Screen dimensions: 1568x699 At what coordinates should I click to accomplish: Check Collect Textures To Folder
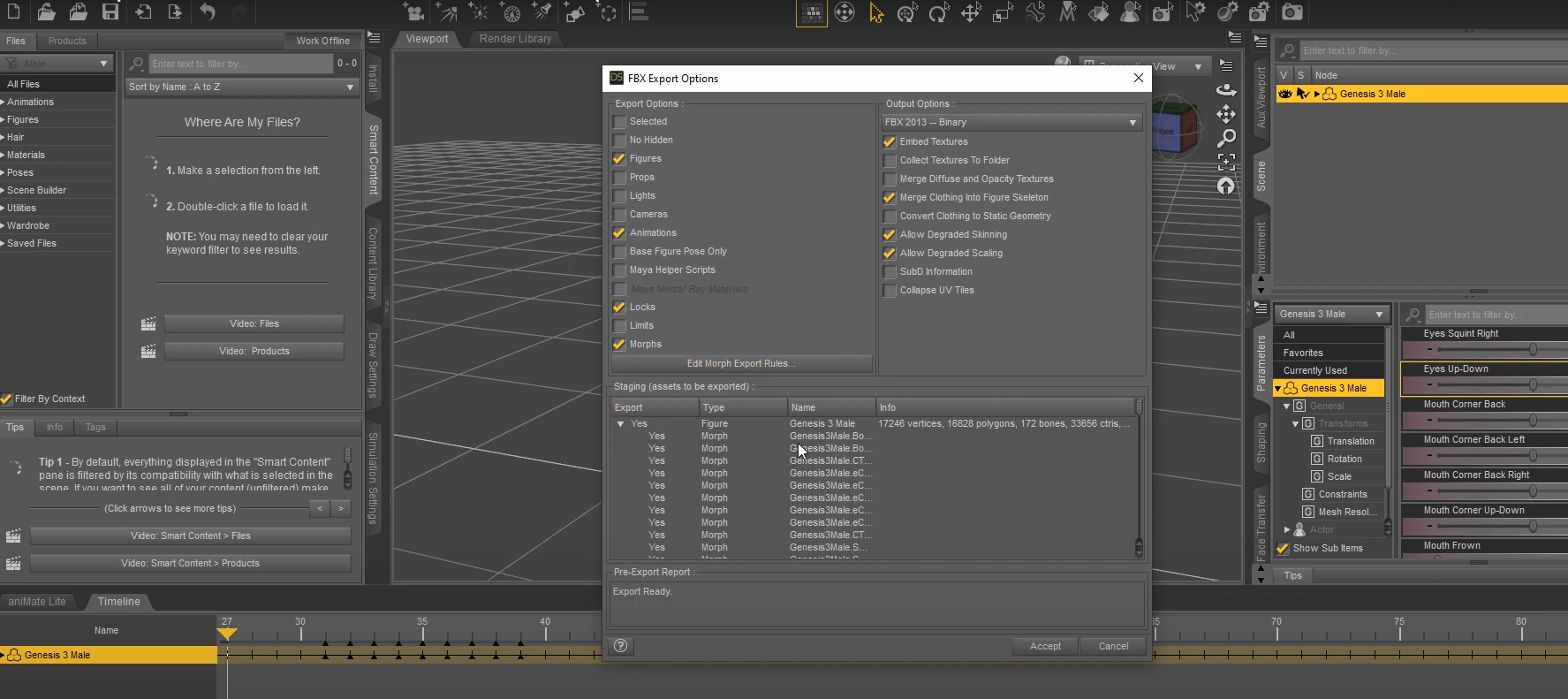890,161
